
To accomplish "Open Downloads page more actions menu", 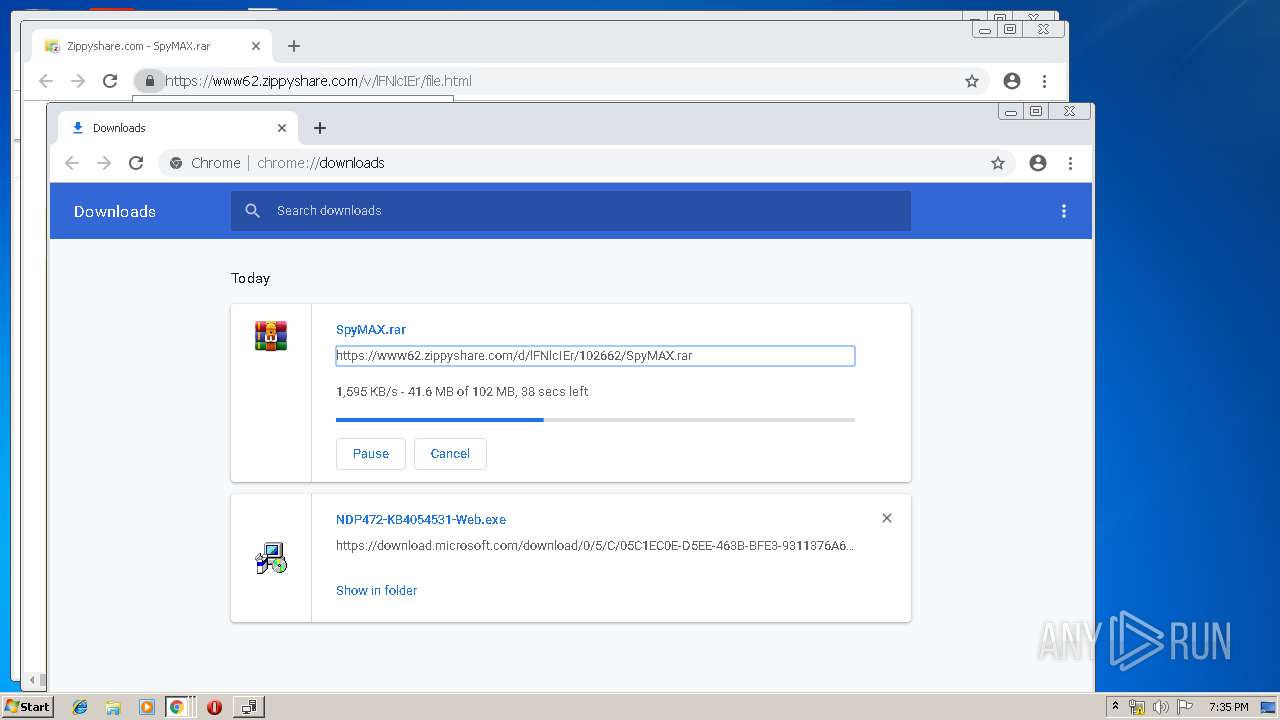I will click(1064, 211).
